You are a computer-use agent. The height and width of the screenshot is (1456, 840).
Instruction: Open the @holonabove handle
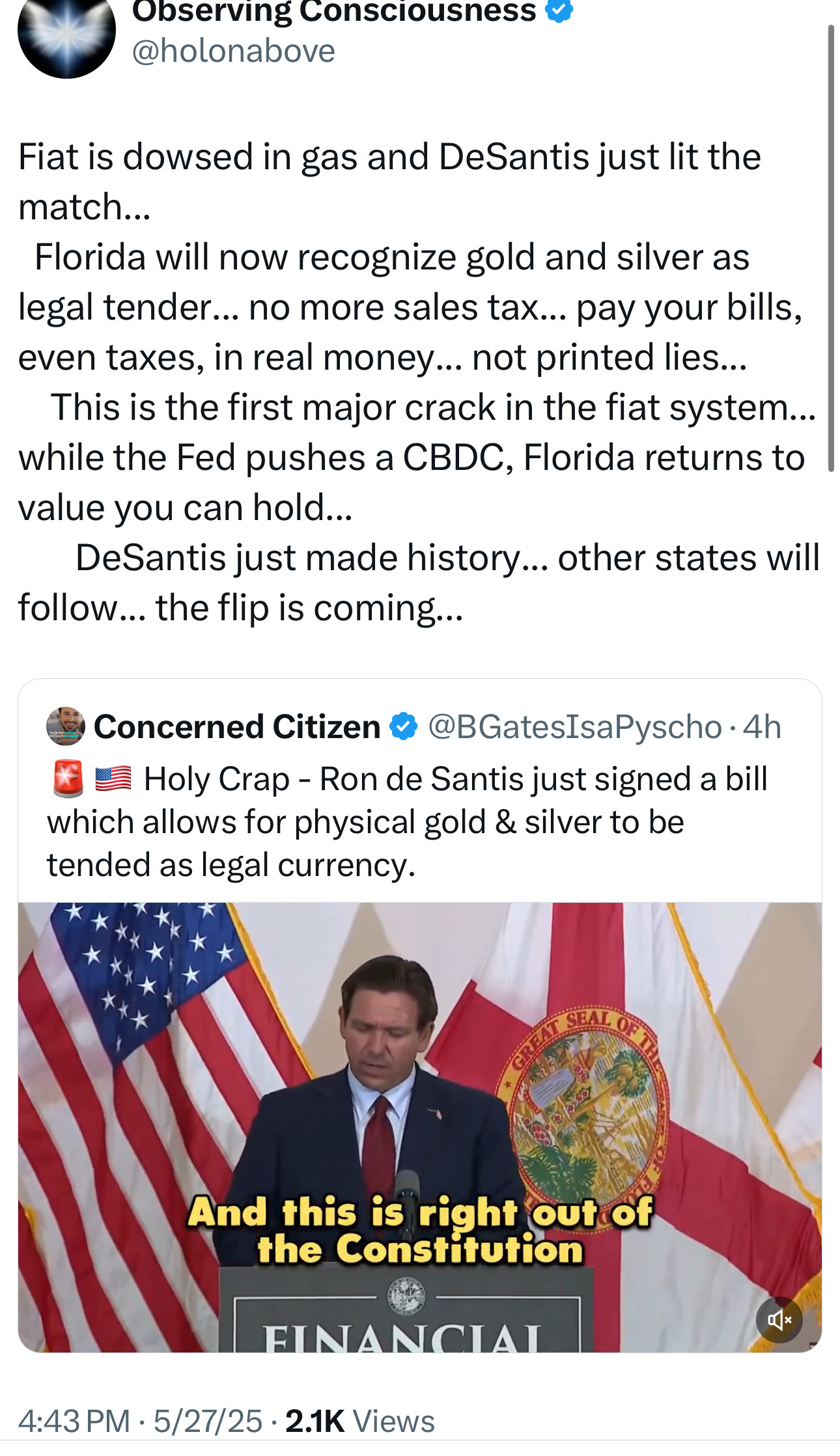coord(233,51)
